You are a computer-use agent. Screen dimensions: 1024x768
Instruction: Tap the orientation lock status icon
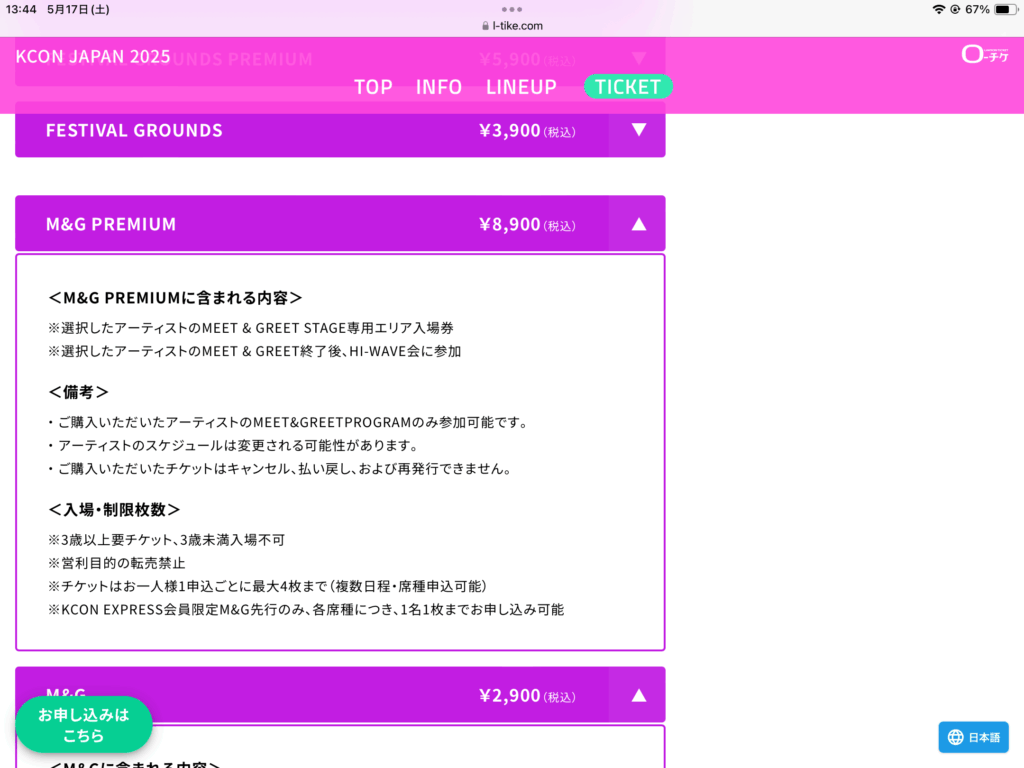tap(955, 9)
